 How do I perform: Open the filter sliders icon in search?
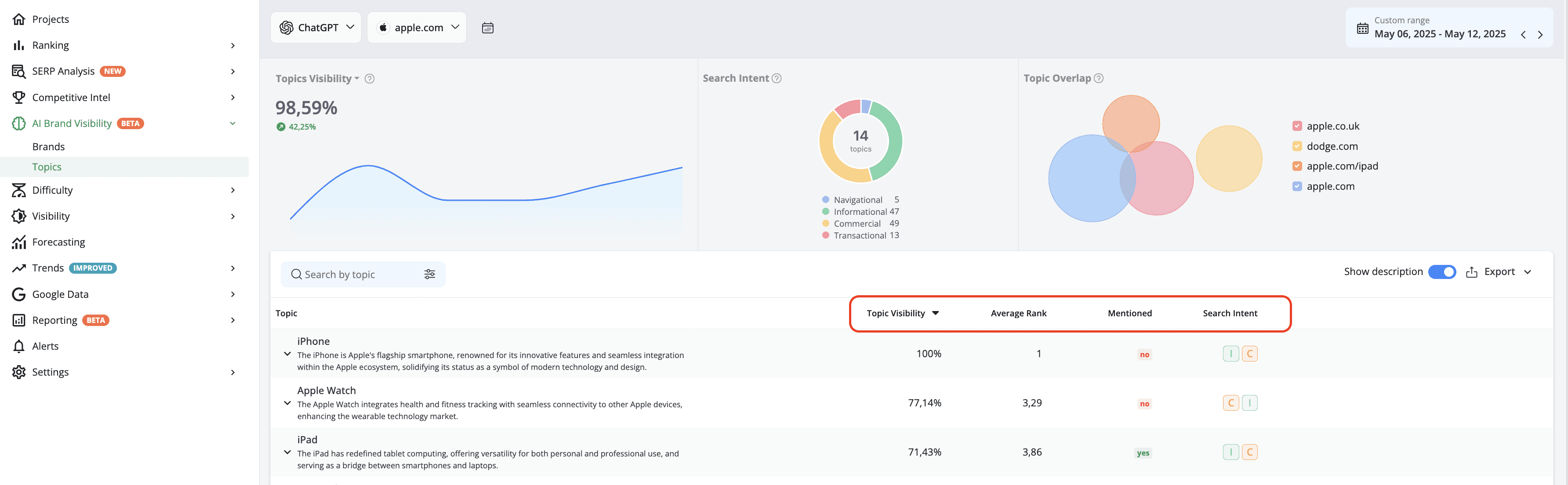[430, 275]
